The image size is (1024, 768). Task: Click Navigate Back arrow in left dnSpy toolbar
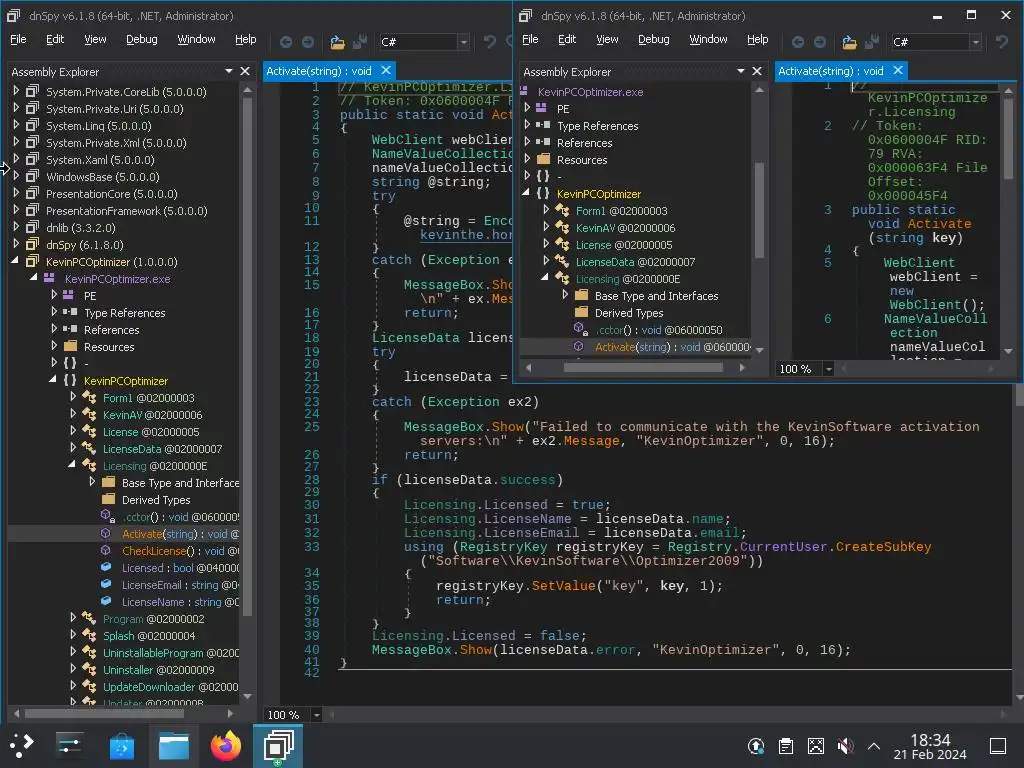click(x=286, y=42)
